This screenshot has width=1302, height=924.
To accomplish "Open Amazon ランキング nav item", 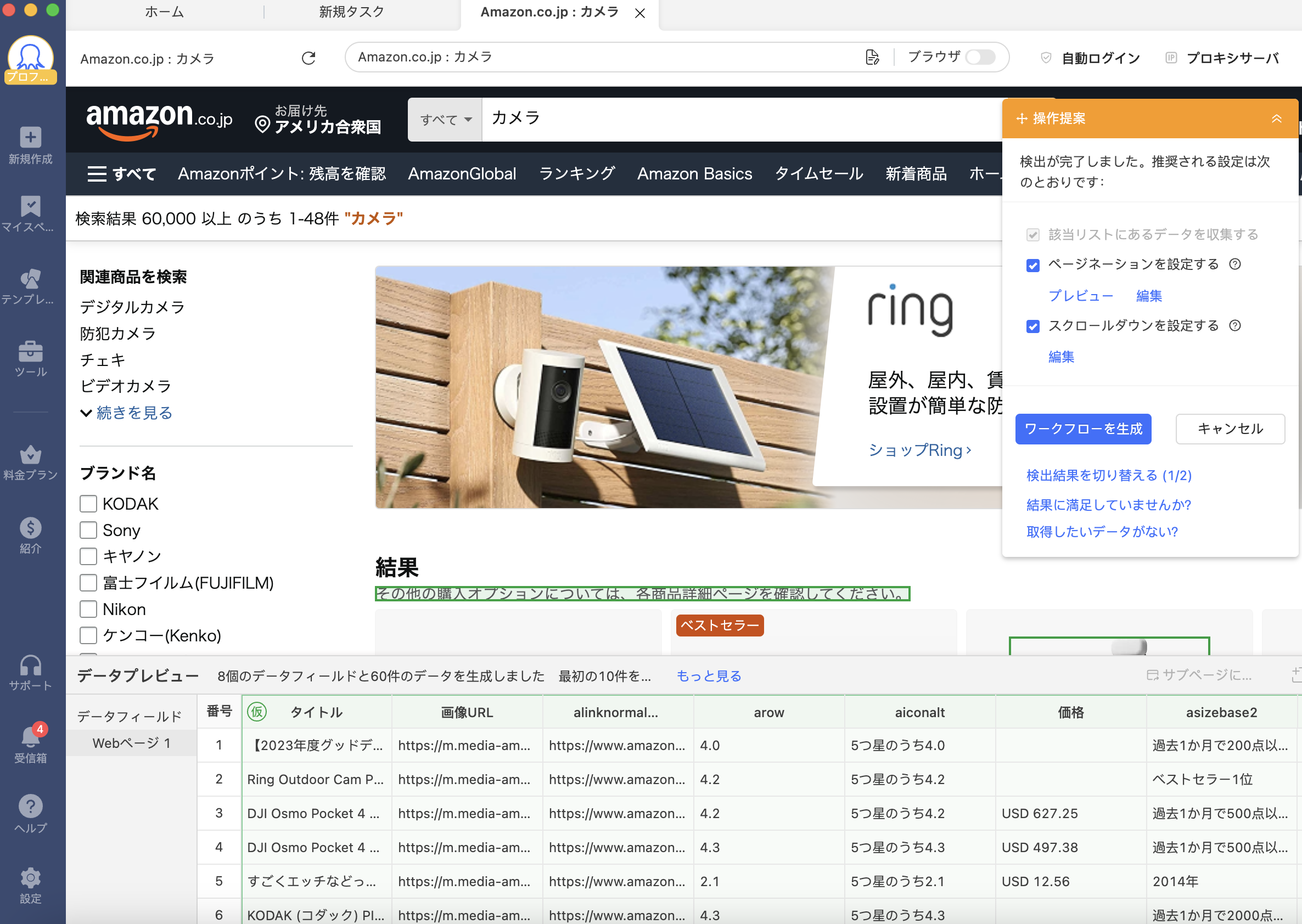I will [x=576, y=173].
